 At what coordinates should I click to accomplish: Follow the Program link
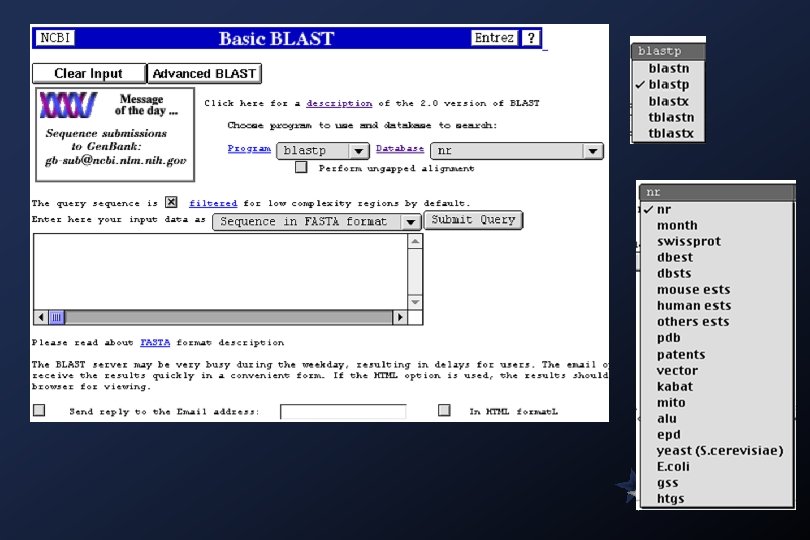point(249,149)
